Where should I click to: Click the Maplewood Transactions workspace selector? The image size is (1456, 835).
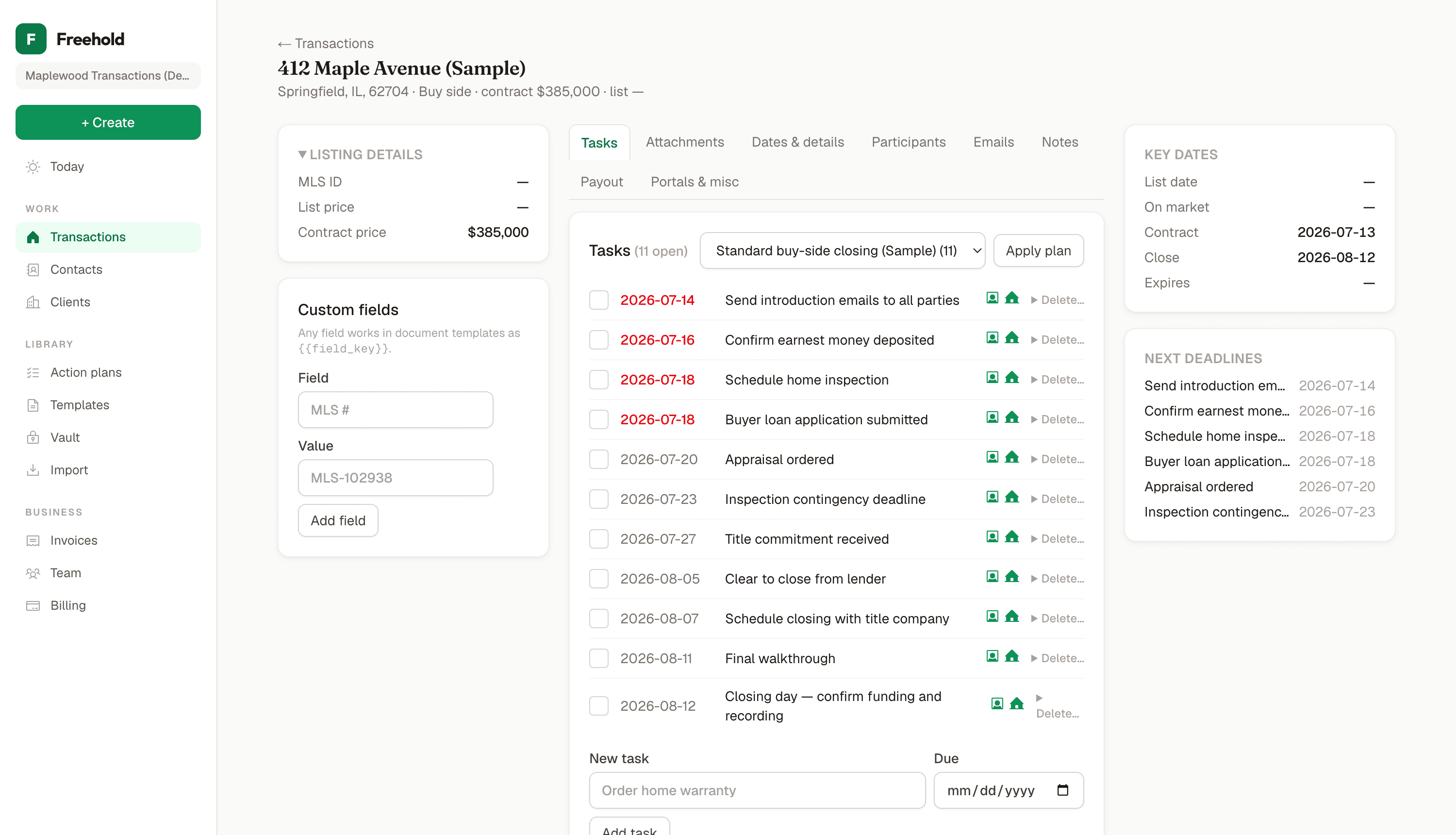click(108, 76)
